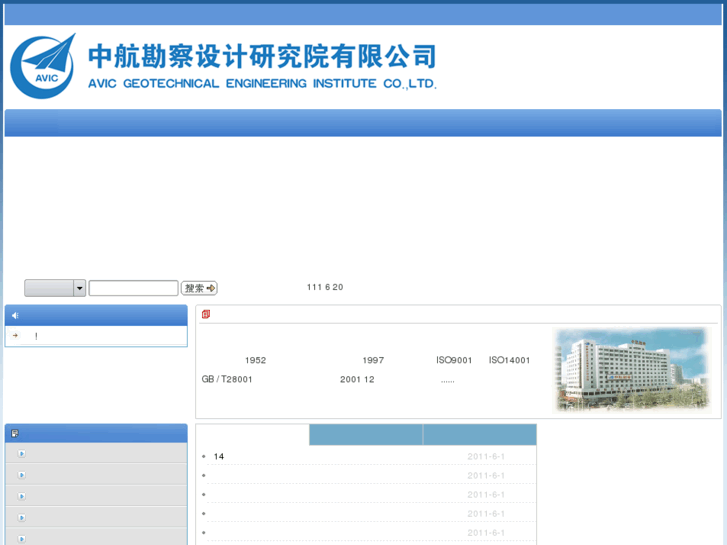Click the text 1997 in the introduction
Screen dimensions: 727x545
pos(373,360)
